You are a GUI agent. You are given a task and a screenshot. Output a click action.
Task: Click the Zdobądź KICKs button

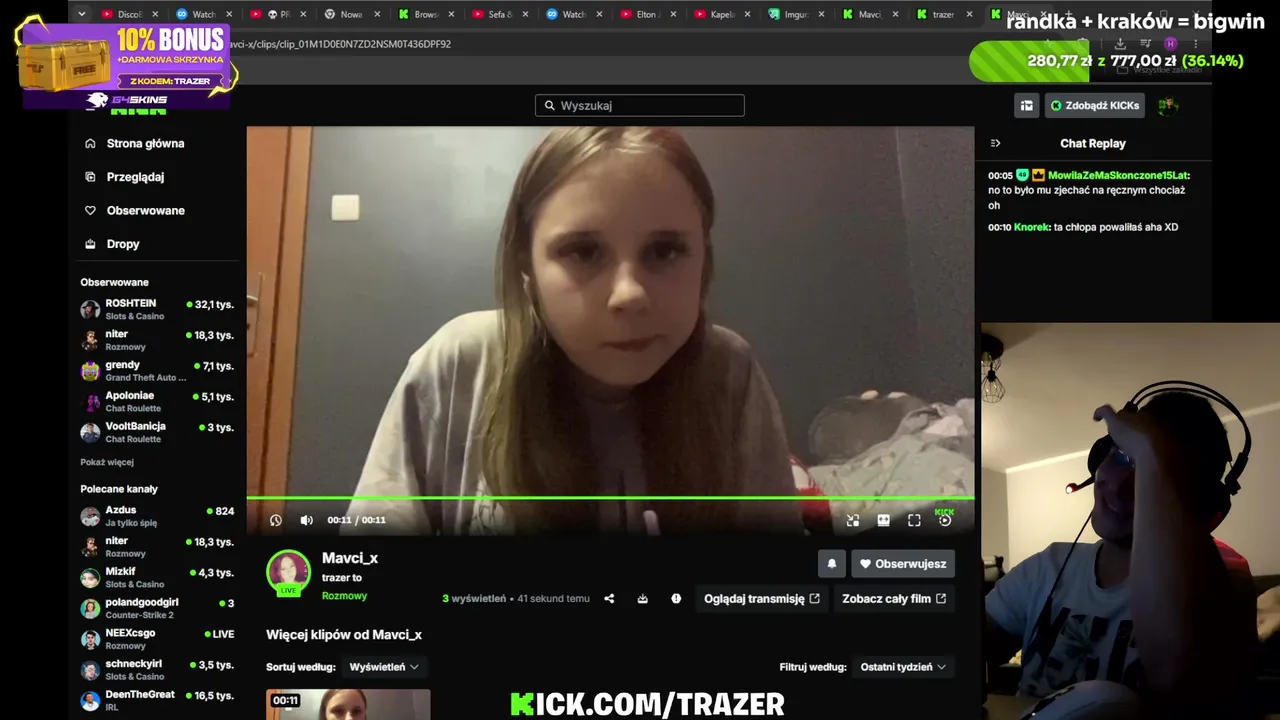pos(1095,105)
